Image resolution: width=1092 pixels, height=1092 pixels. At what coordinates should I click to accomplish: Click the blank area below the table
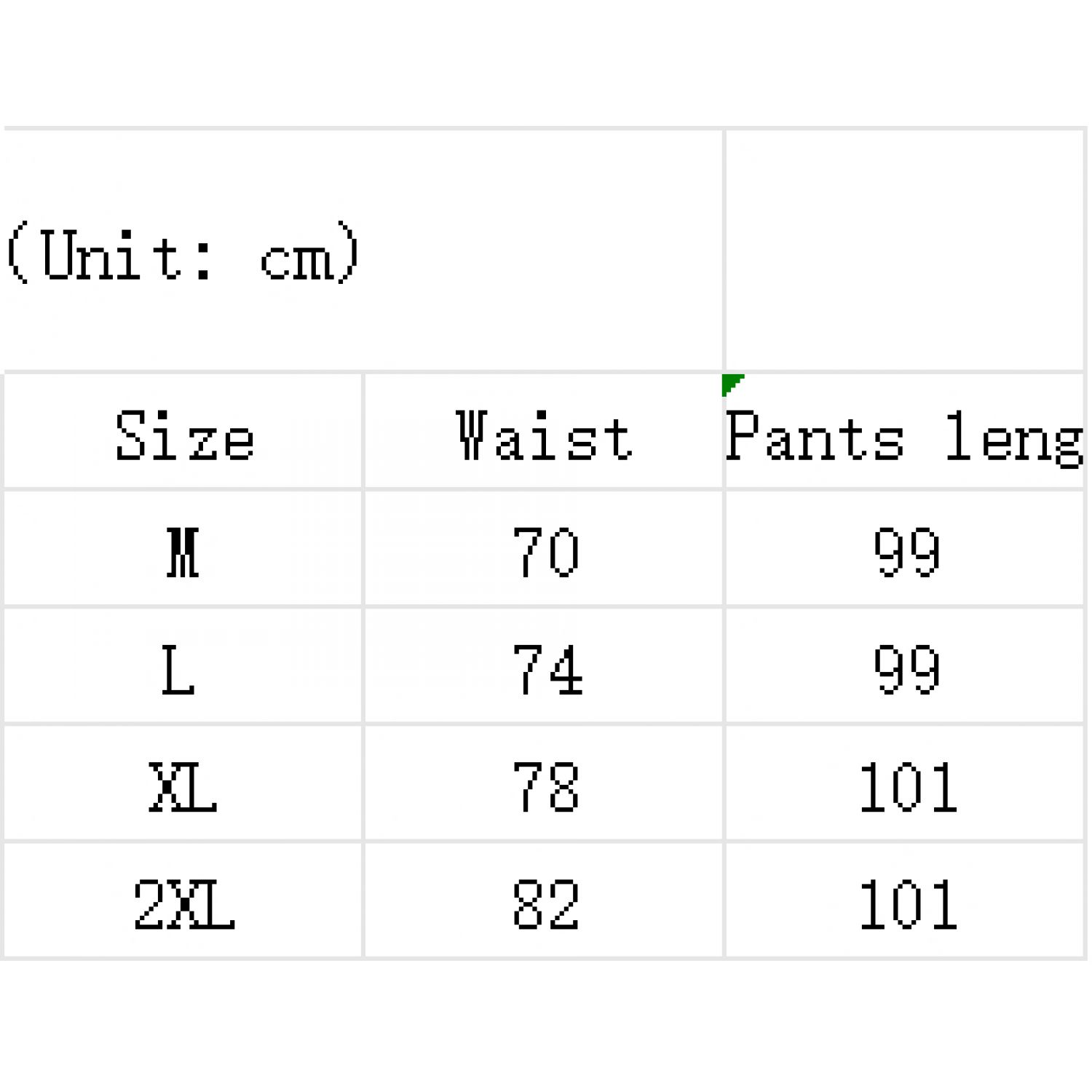click(546, 1026)
